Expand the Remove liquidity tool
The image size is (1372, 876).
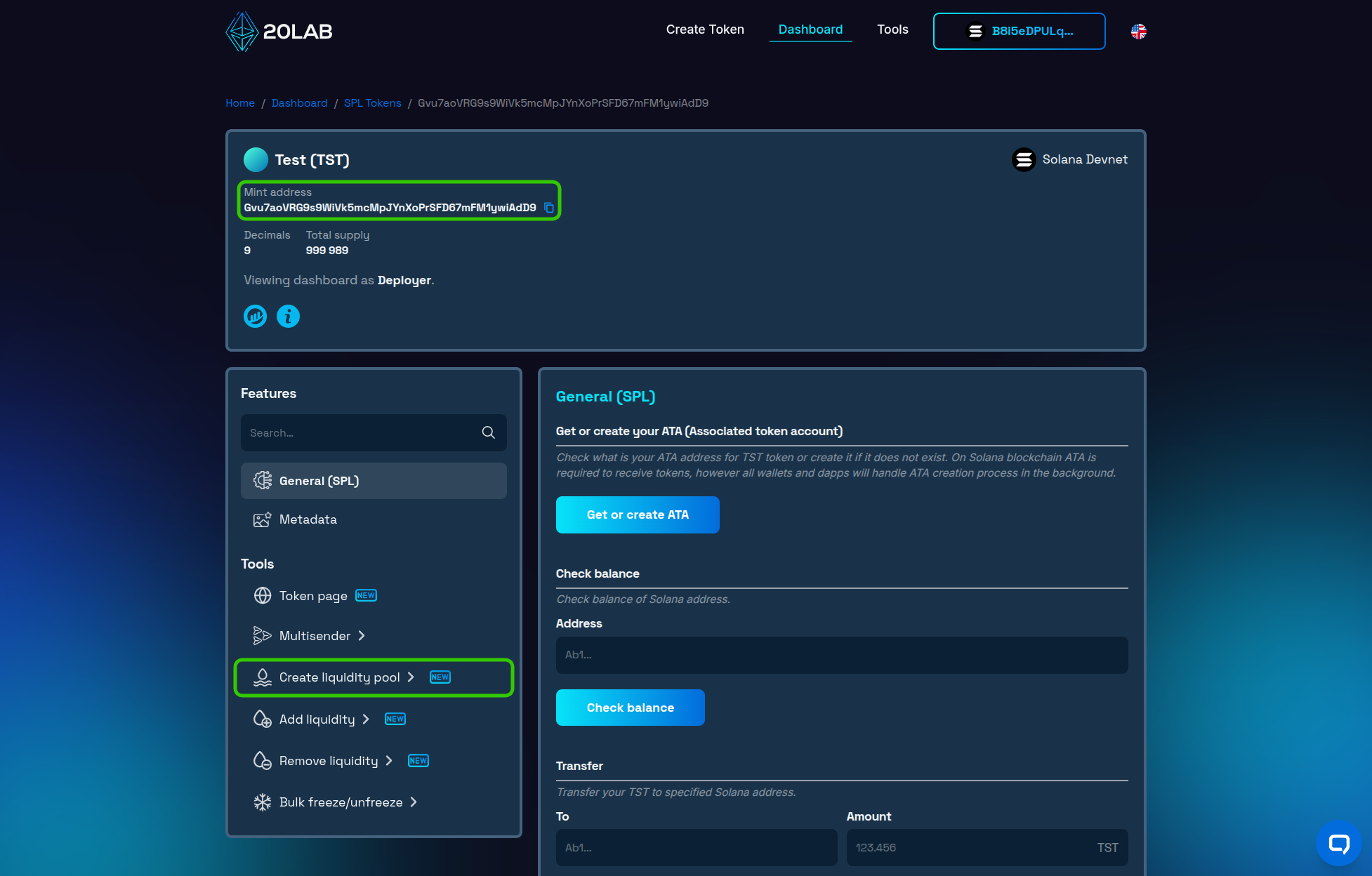[329, 761]
